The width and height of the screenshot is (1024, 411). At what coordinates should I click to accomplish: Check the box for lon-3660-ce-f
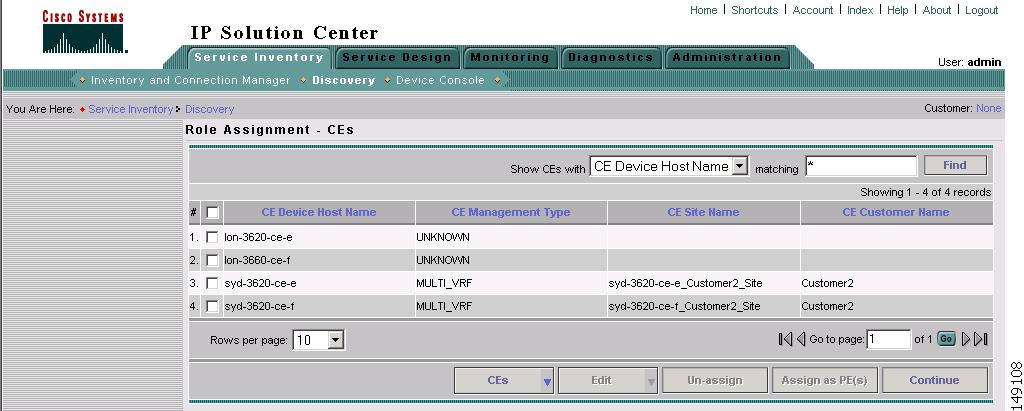[x=212, y=260]
